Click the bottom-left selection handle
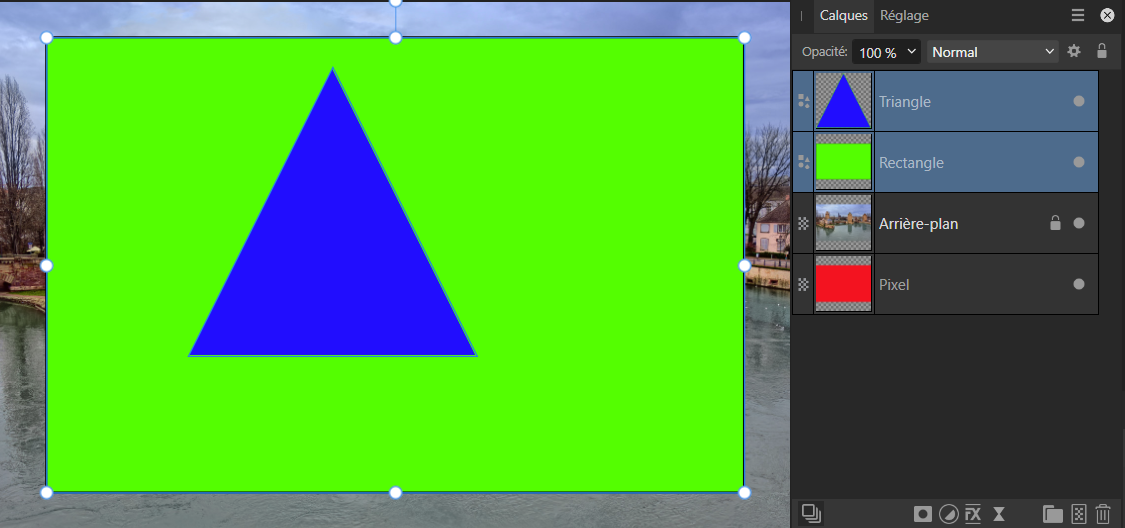Viewport: 1125px width, 528px height. pyautogui.click(x=47, y=492)
